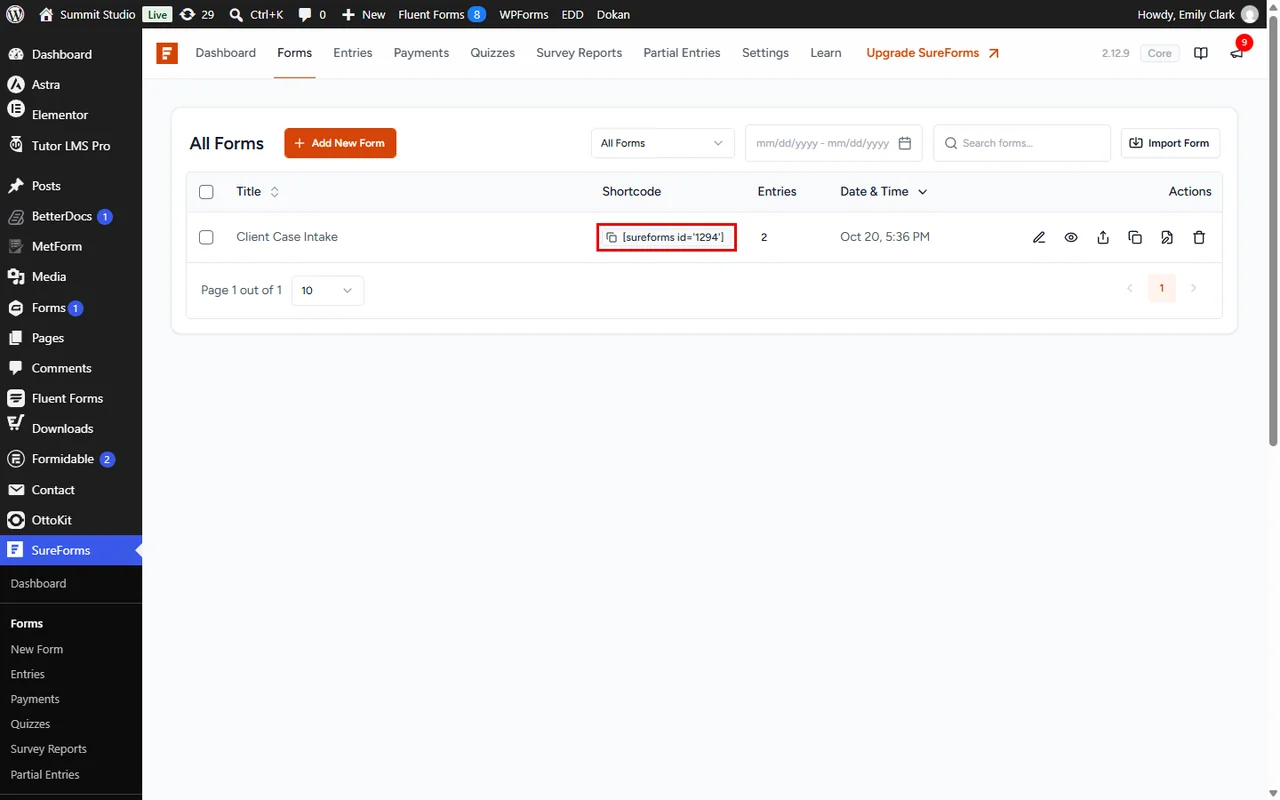Click into the Search forms field
Image resolution: width=1280 pixels, height=800 pixels.
pos(1022,143)
